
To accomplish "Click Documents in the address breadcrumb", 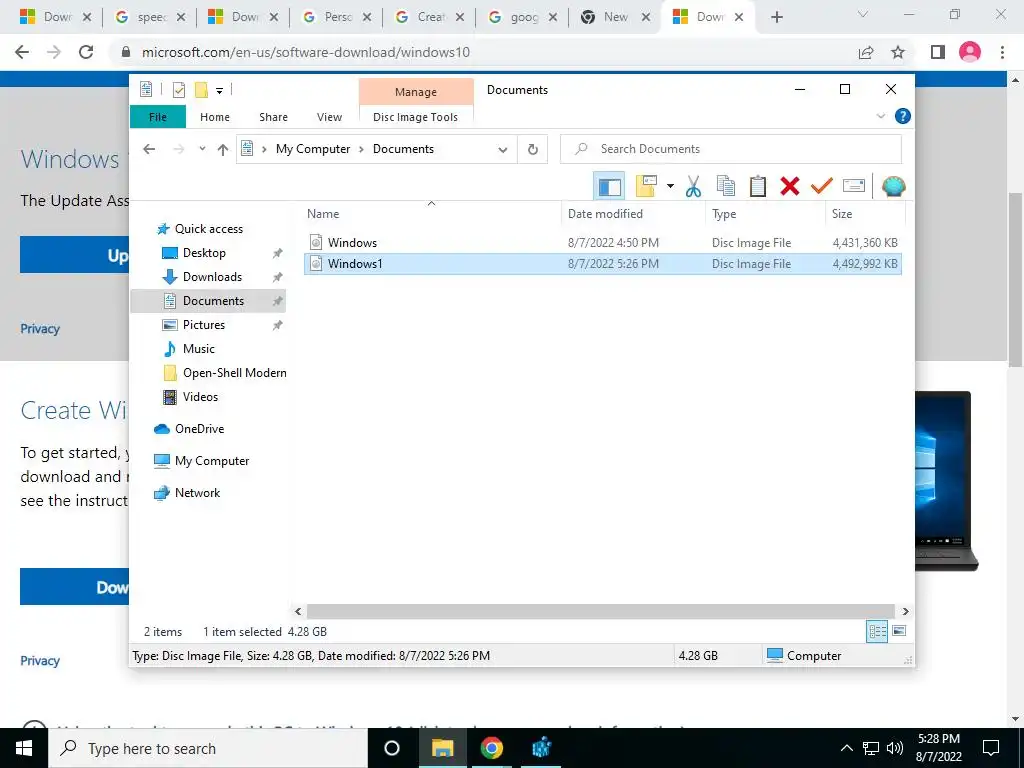I will (403, 149).
